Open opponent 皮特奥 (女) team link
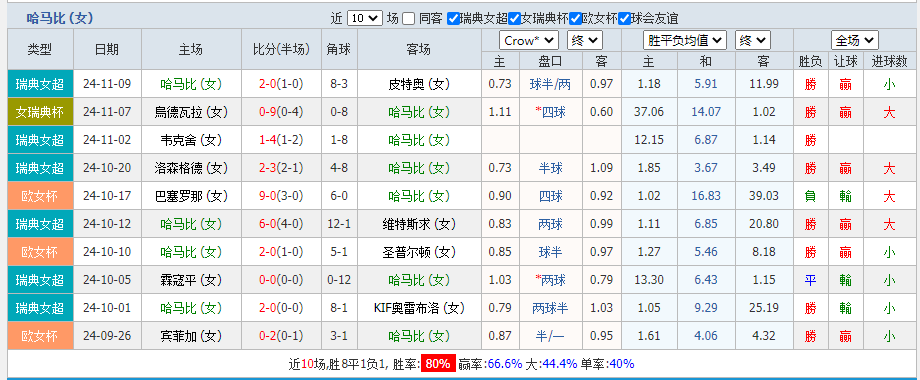920x380 pixels. (x=419, y=84)
